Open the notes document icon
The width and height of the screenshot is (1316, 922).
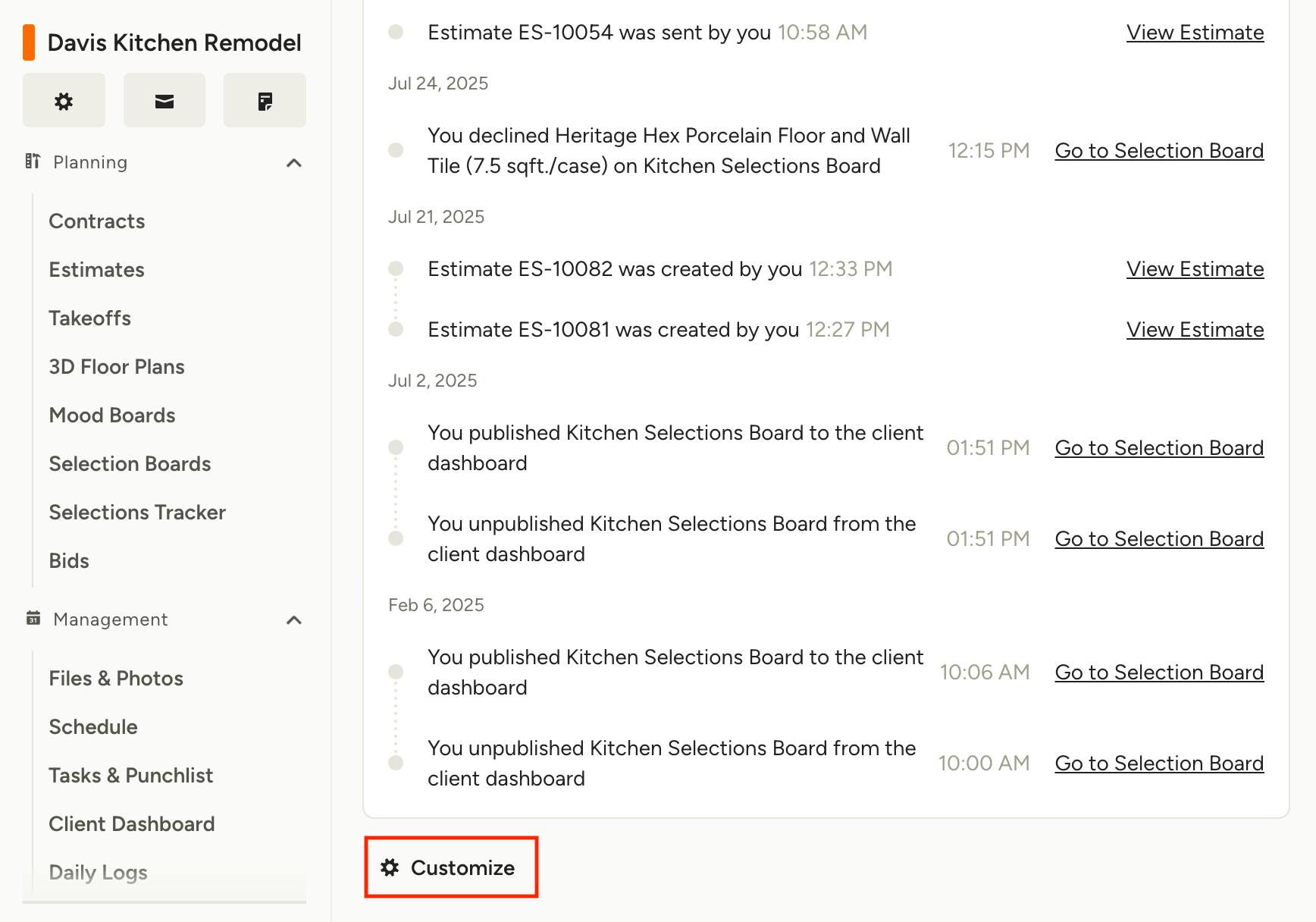point(265,101)
